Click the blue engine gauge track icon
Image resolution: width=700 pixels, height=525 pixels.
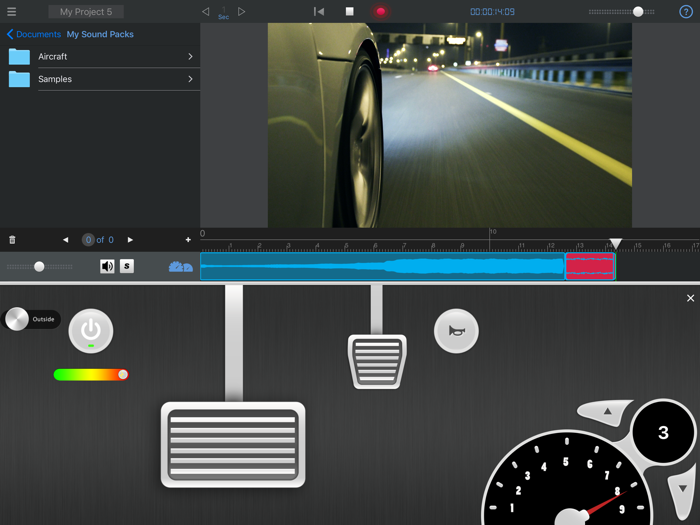(180, 267)
